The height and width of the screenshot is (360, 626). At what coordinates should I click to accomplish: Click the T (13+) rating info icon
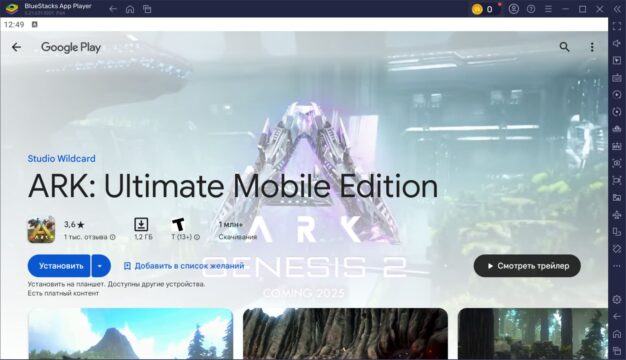tap(197, 237)
